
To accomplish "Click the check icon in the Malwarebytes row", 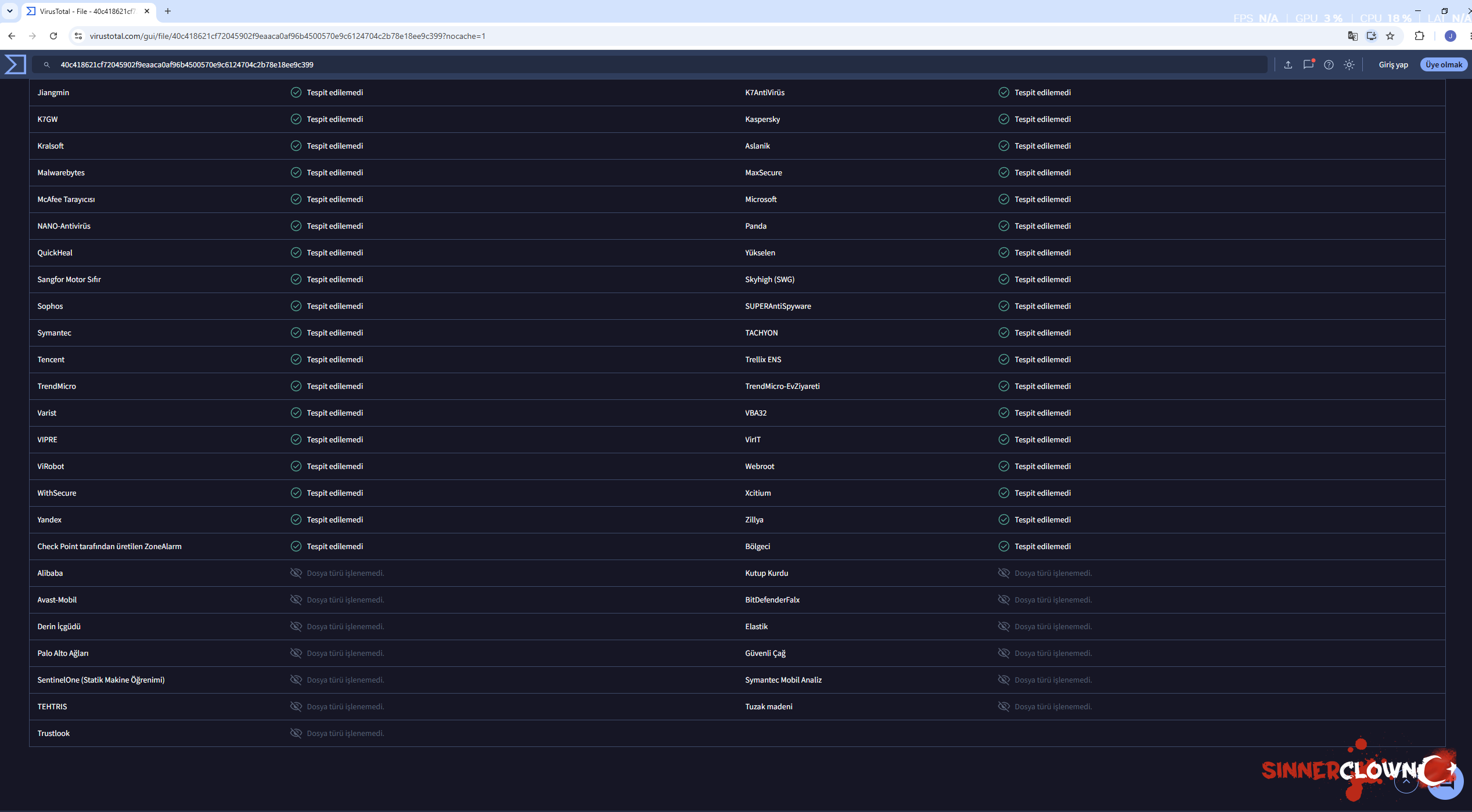I will (296, 172).
